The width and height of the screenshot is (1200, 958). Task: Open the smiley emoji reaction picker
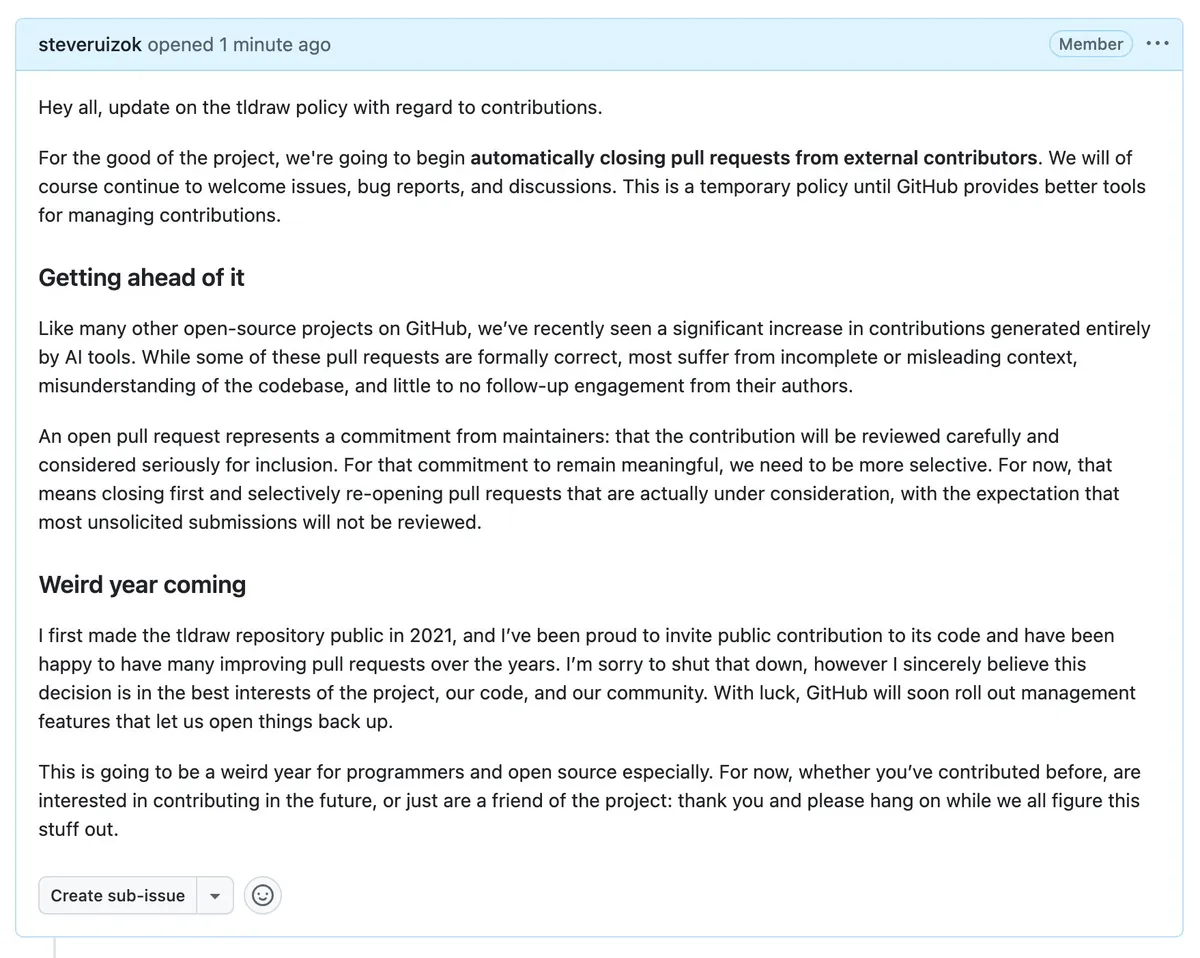(x=263, y=895)
